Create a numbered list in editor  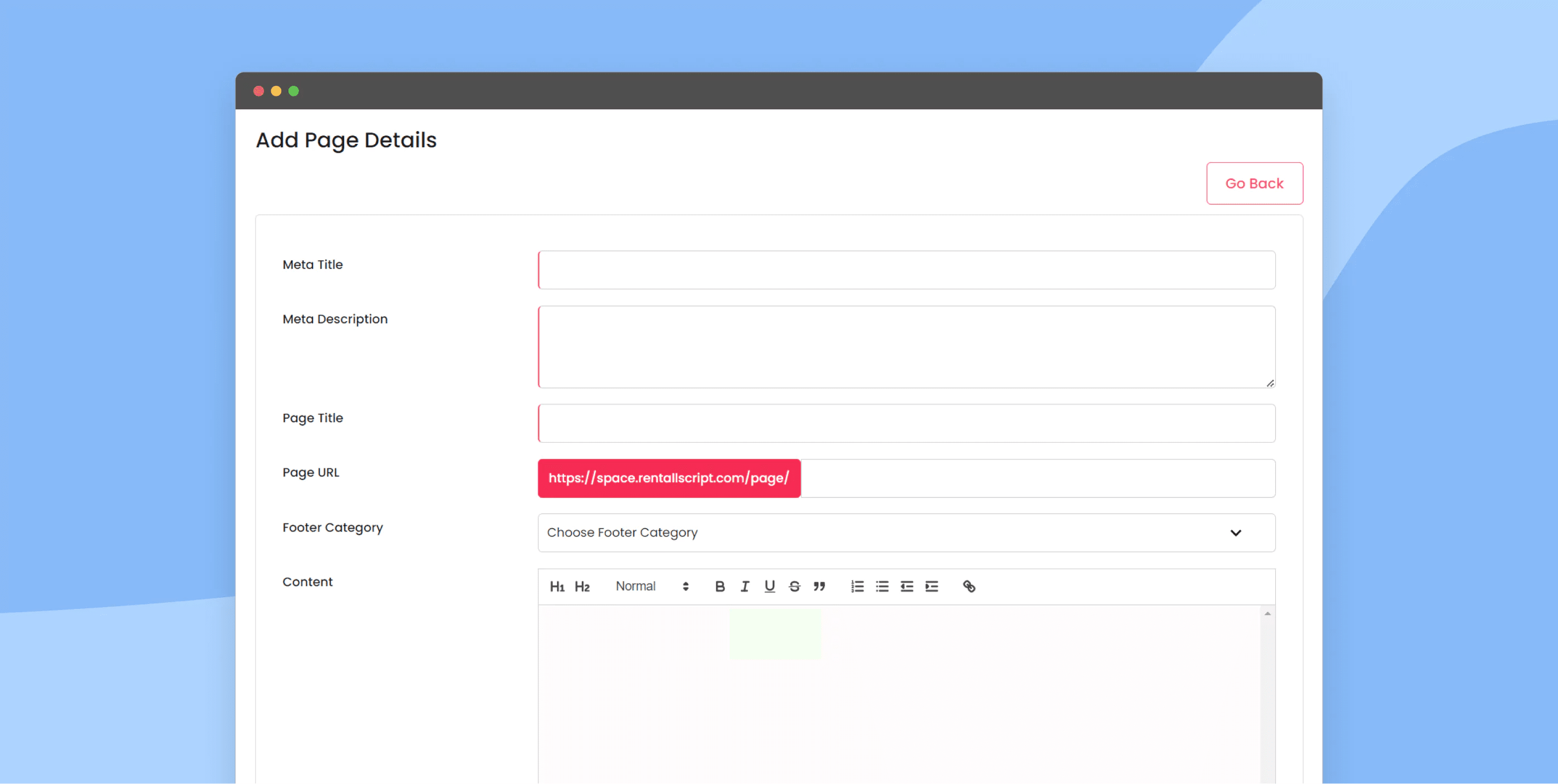(x=857, y=587)
